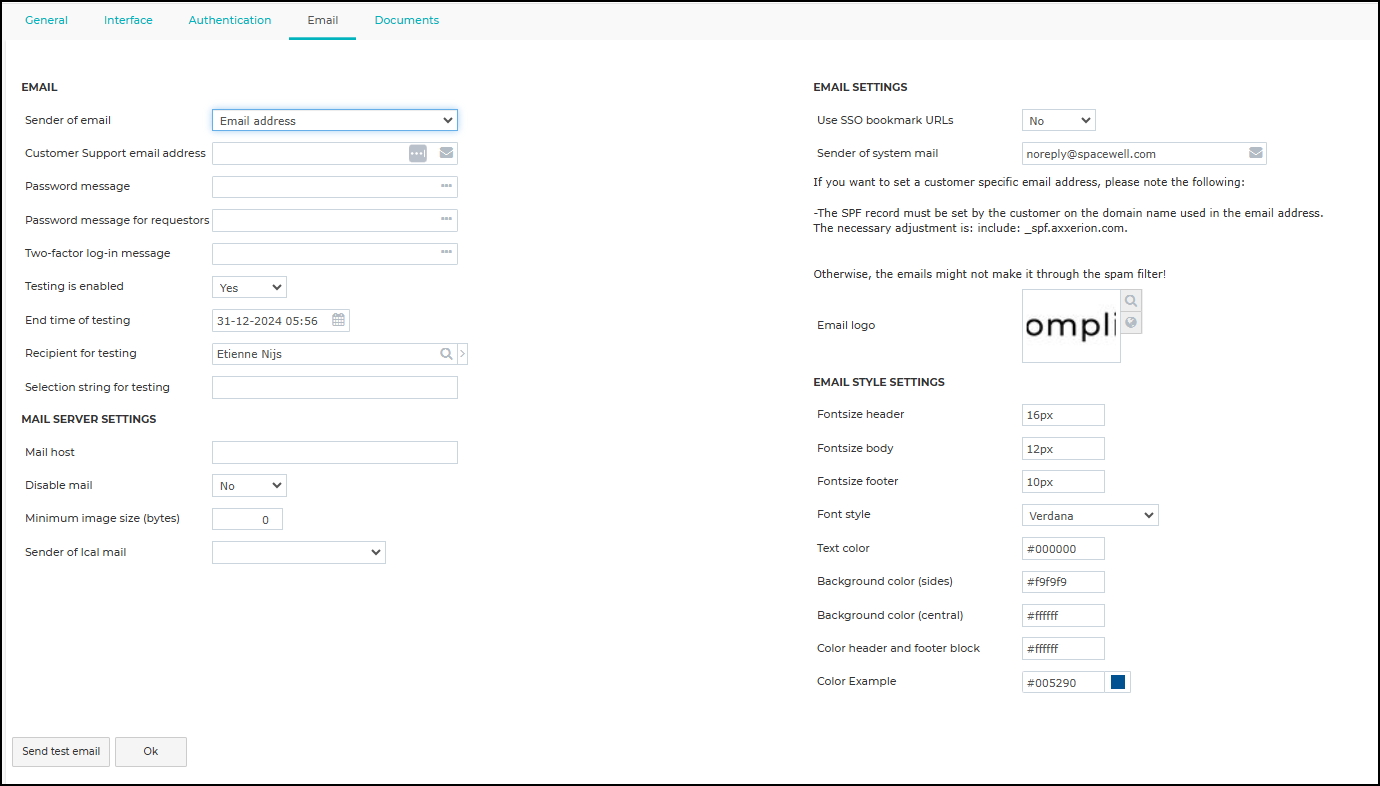This screenshot has width=1380, height=786.
Task: Click the Mail host input field
Action: click(335, 453)
